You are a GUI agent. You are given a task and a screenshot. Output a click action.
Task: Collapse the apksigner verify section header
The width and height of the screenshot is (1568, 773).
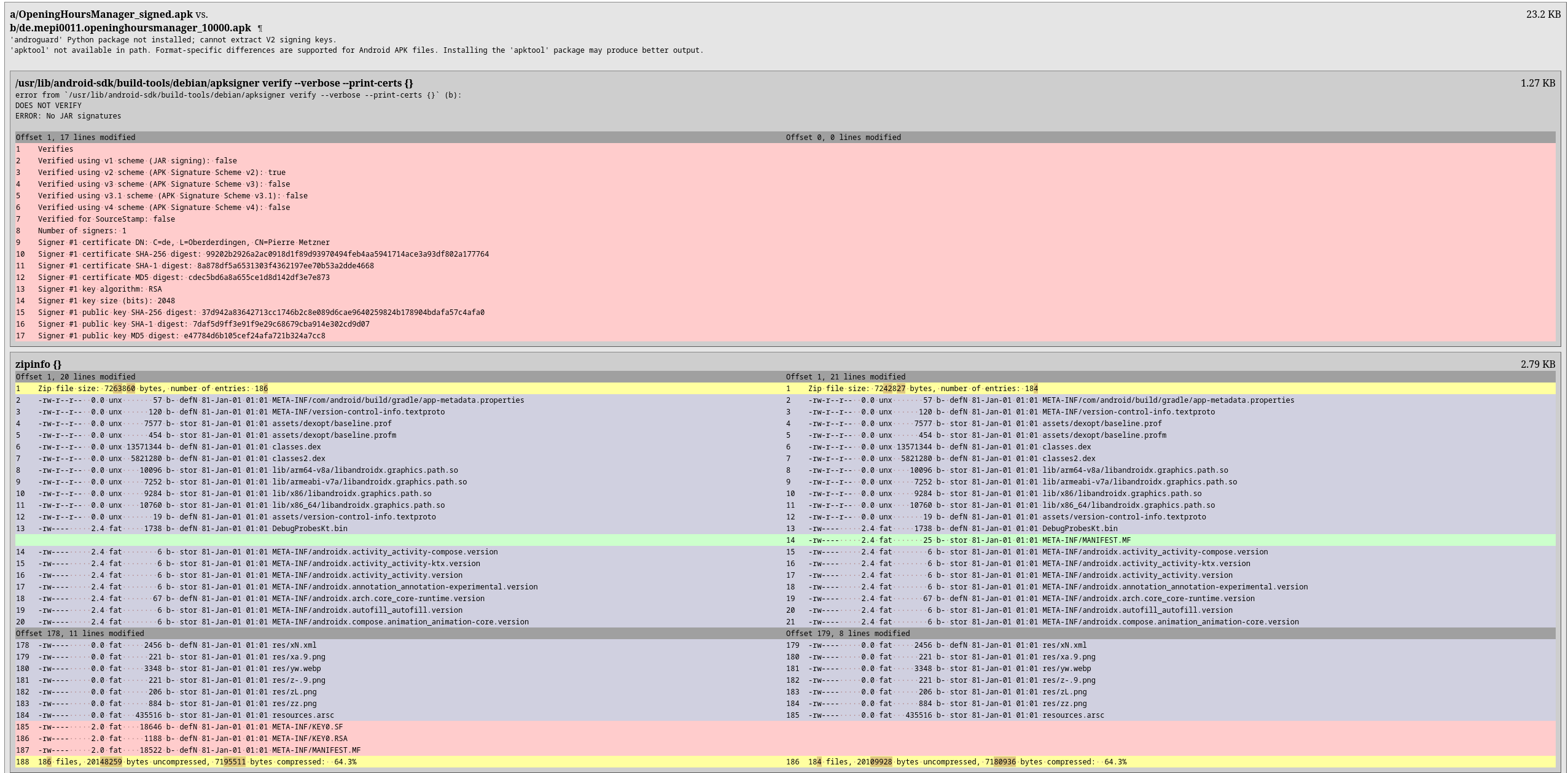(x=214, y=83)
